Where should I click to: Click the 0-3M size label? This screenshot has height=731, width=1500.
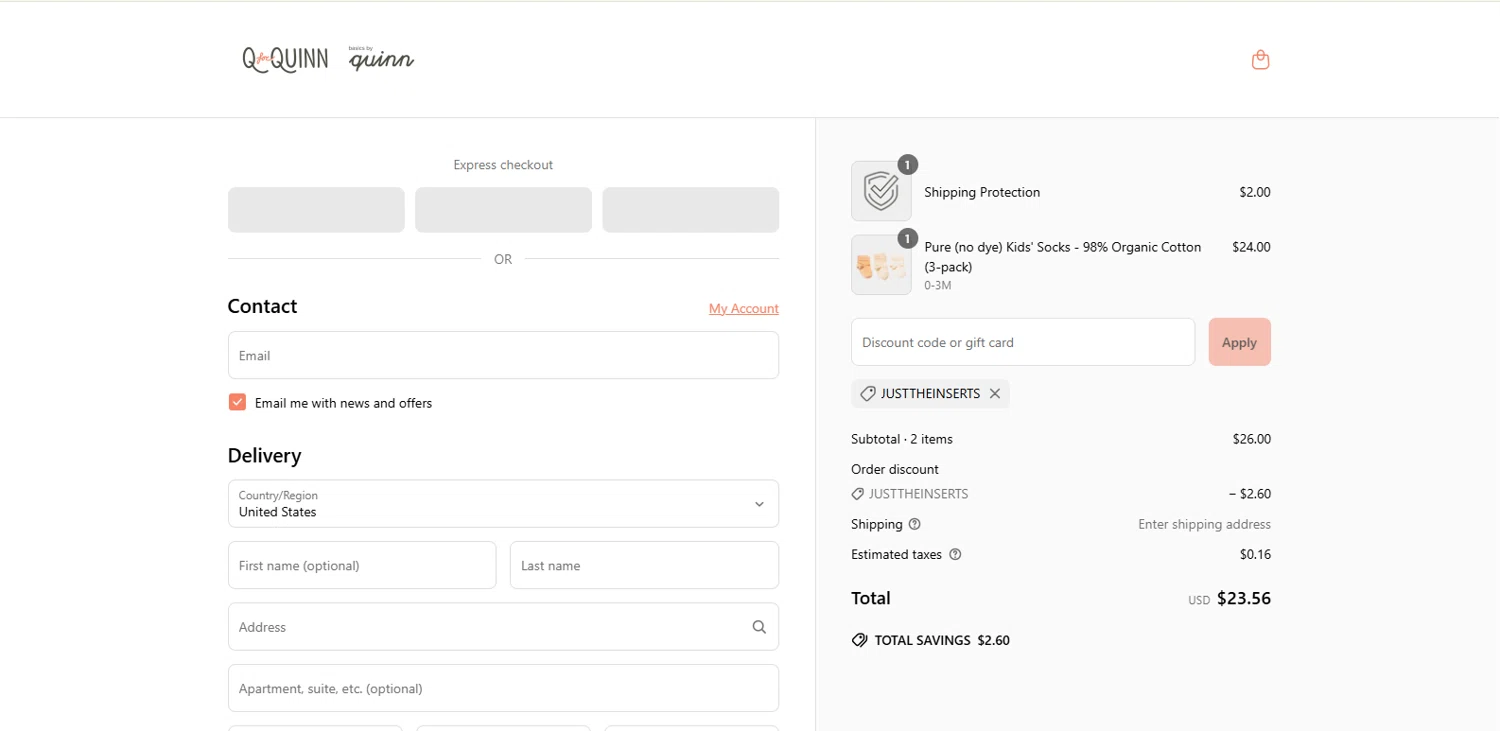937,285
